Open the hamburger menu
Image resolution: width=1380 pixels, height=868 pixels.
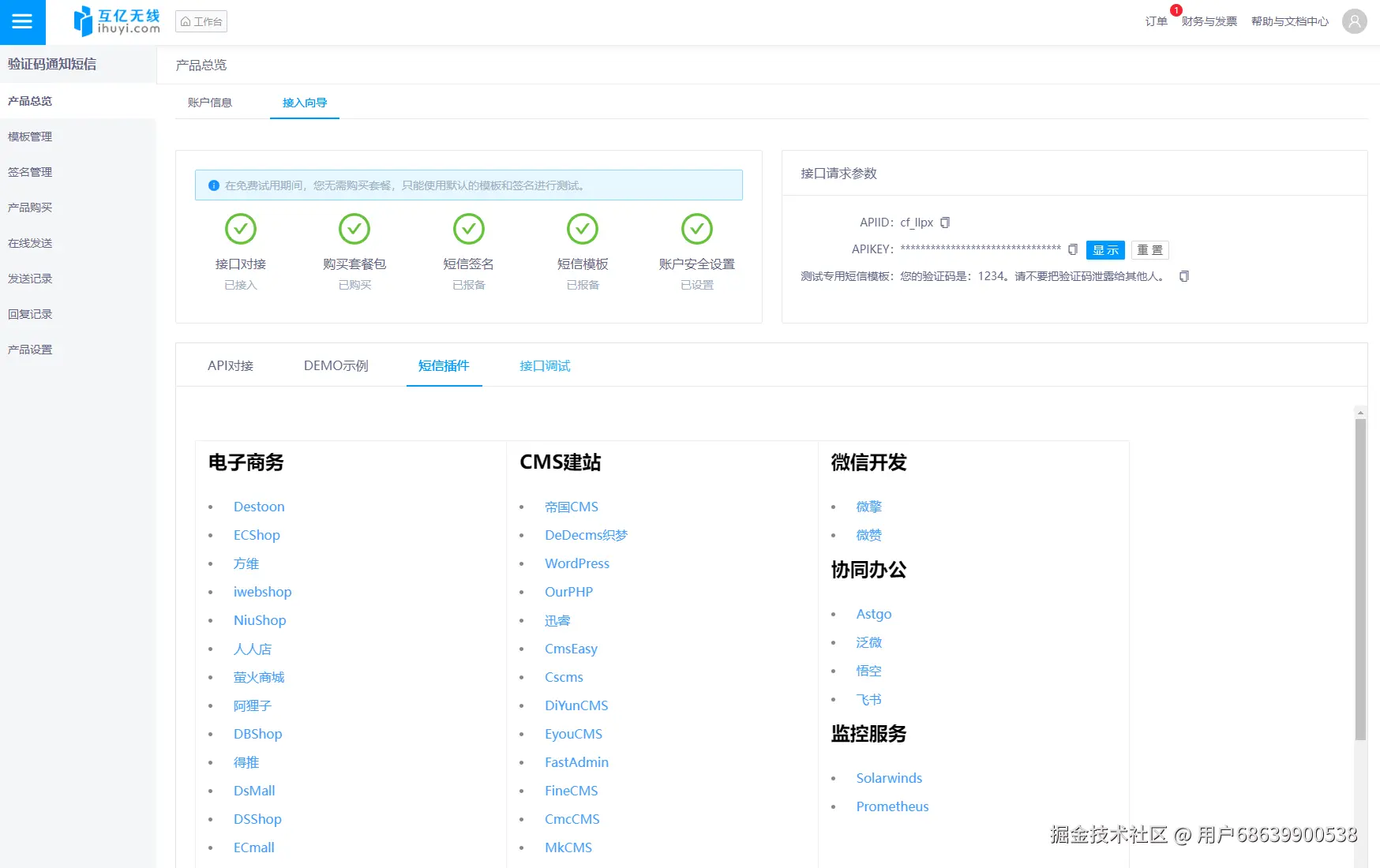tap(22, 22)
